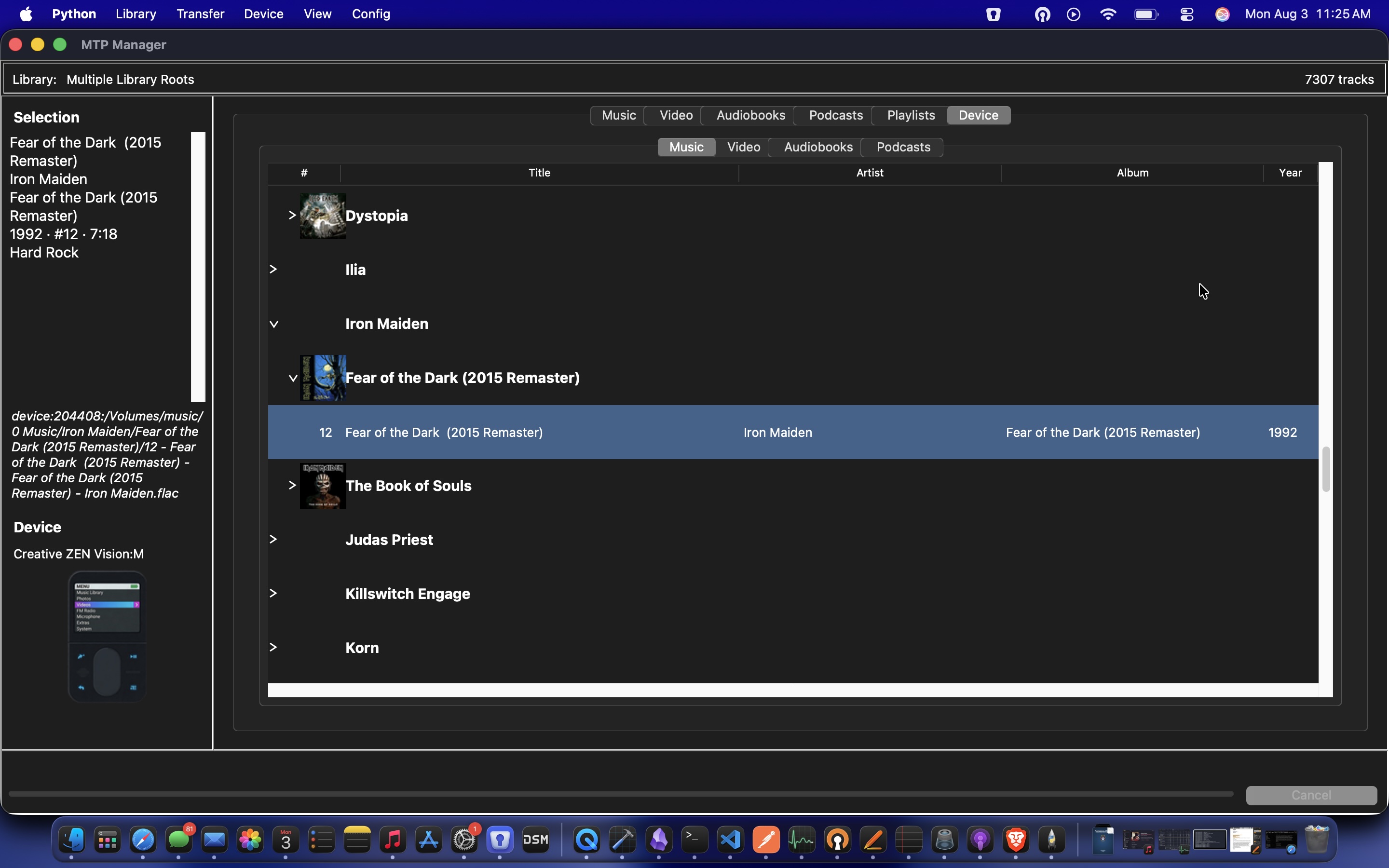Click the Creative ZEN device image

pos(108,637)
